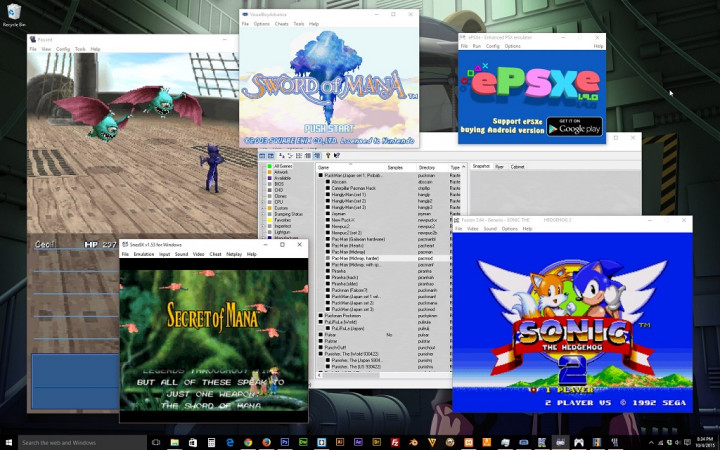This screenshot has height=450, width=720.
Task: Select Punch-Out game row in MAME
Action: click(386, 348)
